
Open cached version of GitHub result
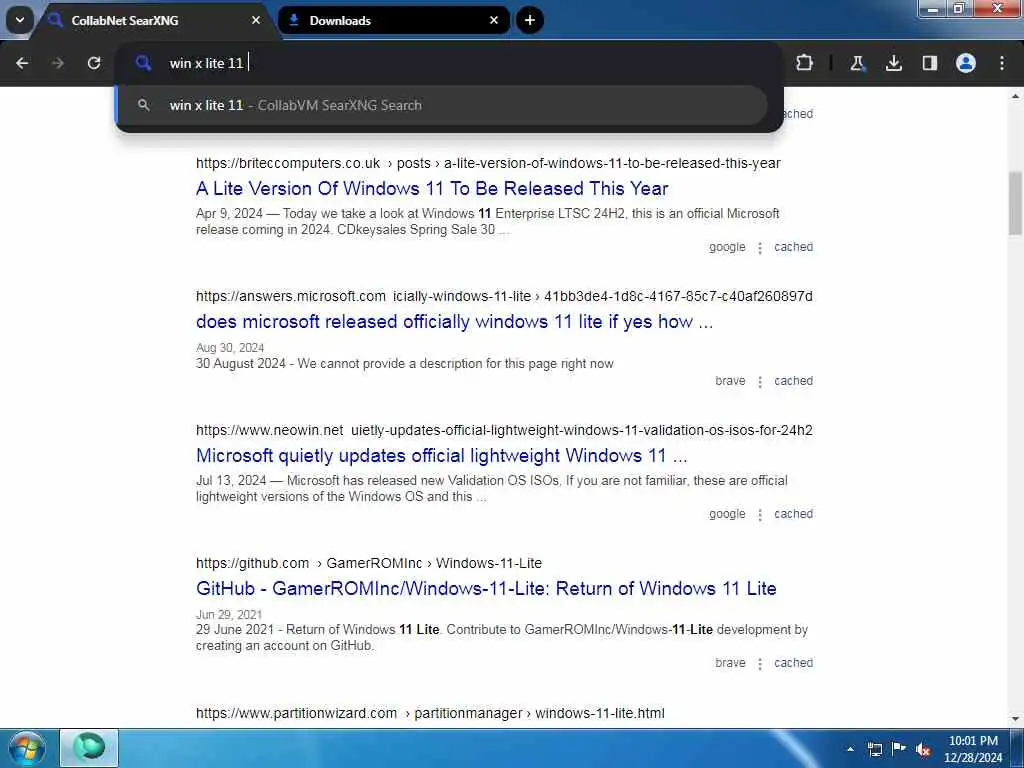click(793, 663)
